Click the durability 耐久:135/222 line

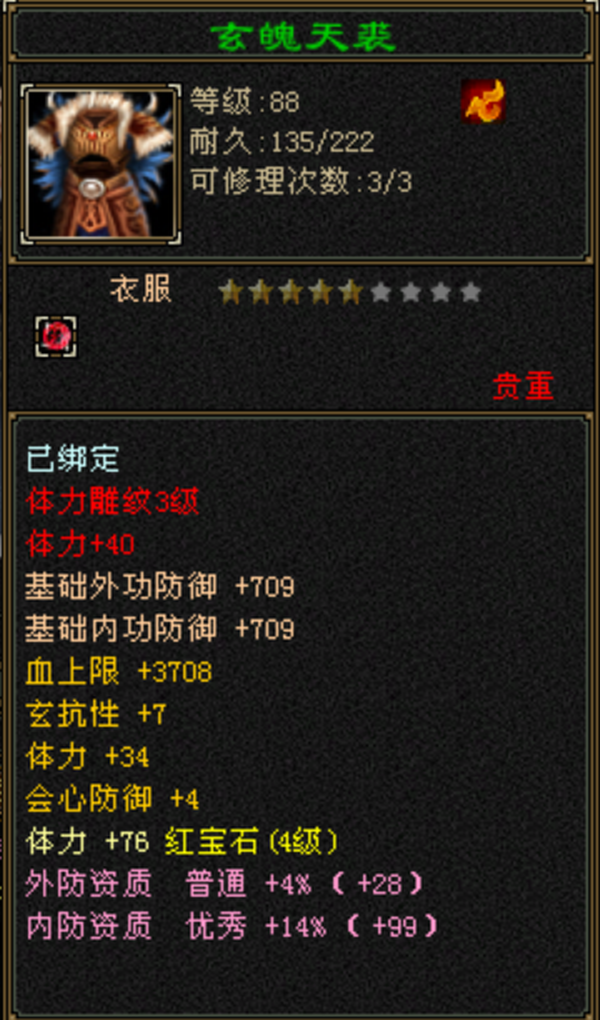282,142
